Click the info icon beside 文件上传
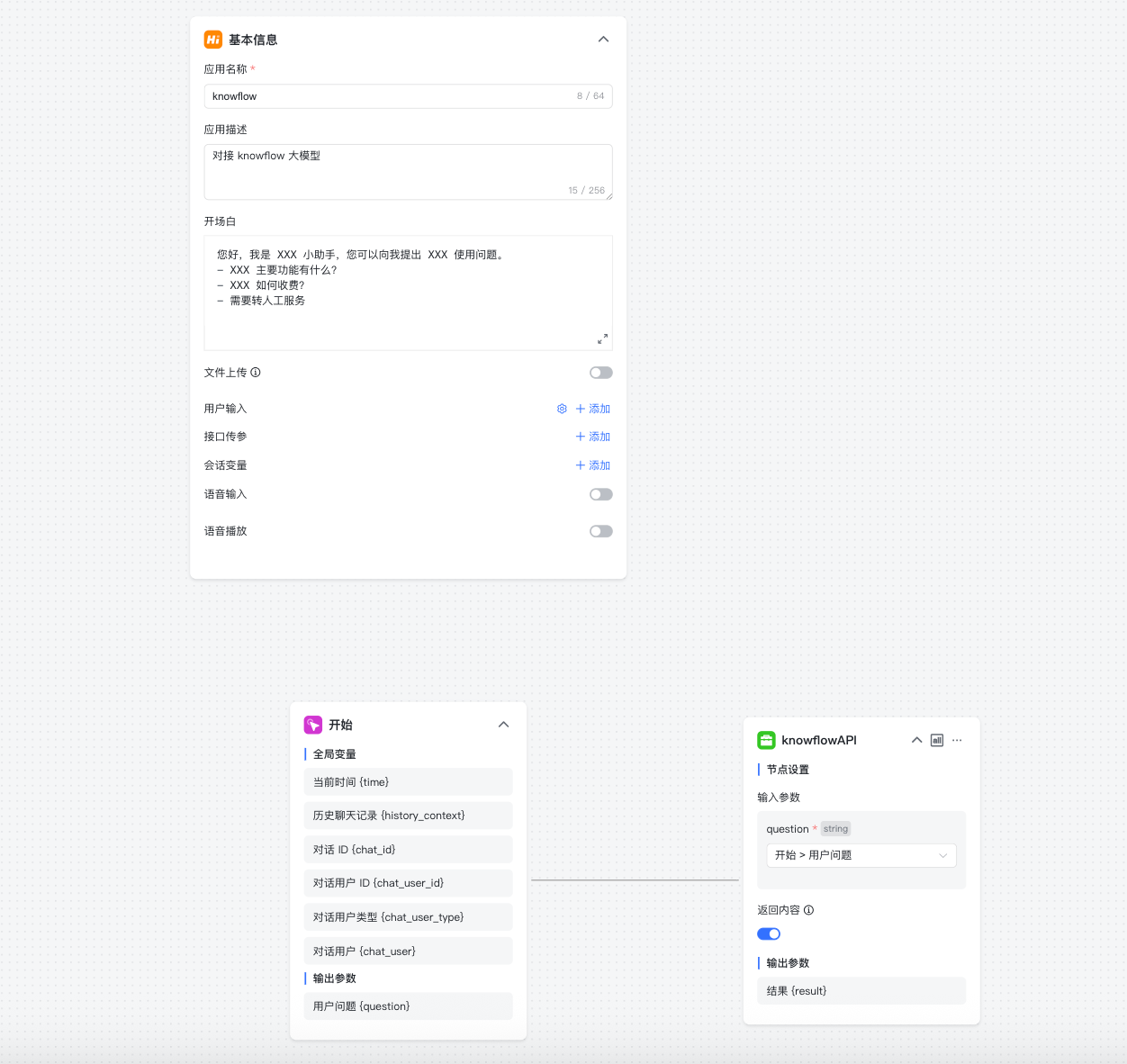This screenshot has height=1064, width=1127. click(x=256, y=373)
